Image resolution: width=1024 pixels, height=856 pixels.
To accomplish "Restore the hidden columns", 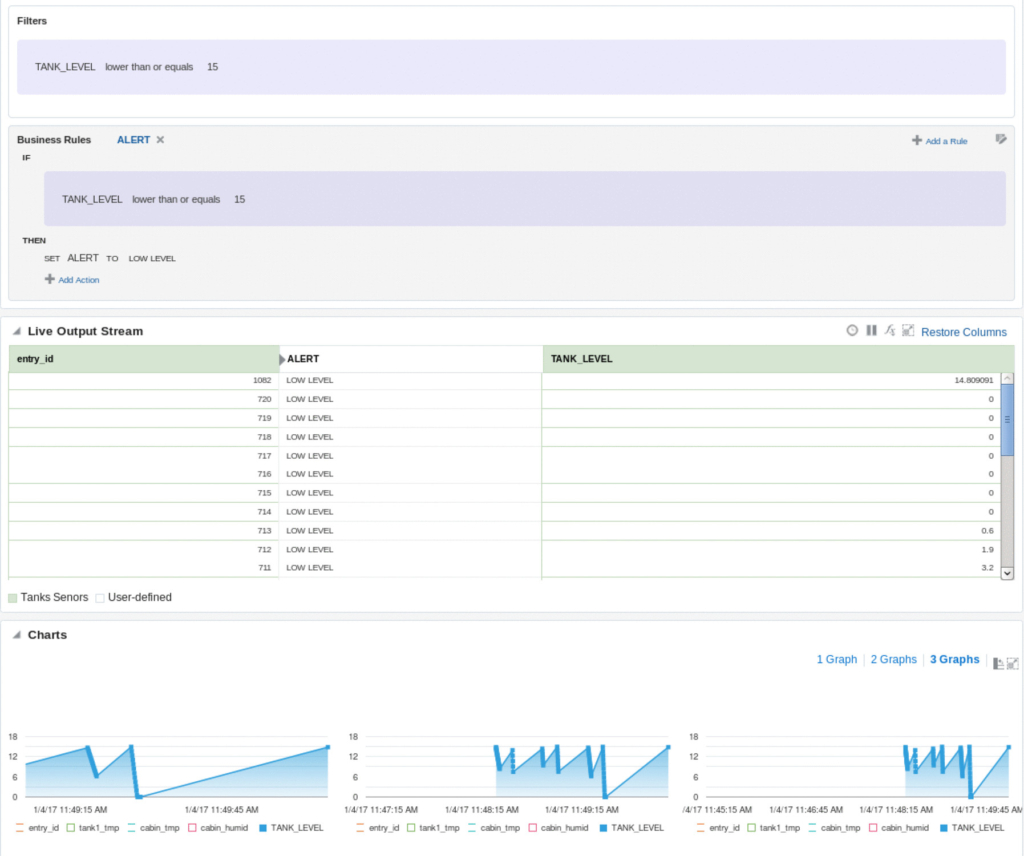I will [964, 332].
